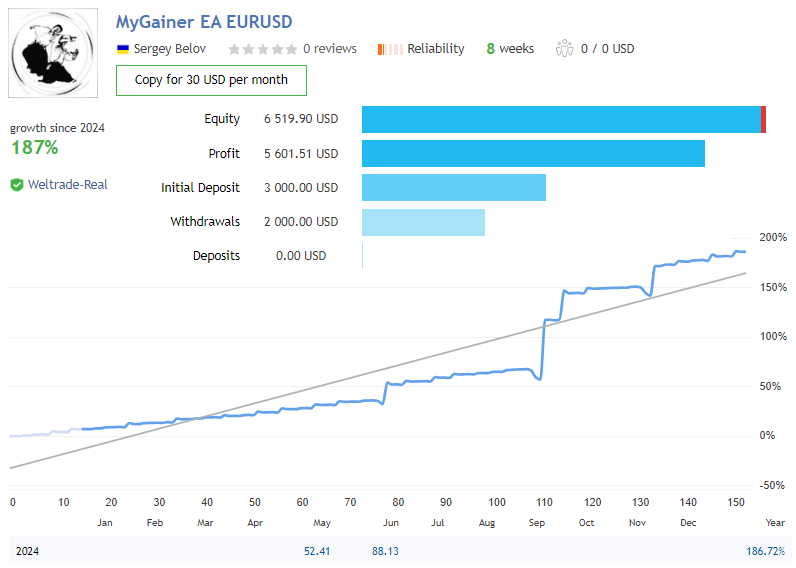Click the 0.00 USD deposits value
796x568 pixels.
tap(301, 256)
